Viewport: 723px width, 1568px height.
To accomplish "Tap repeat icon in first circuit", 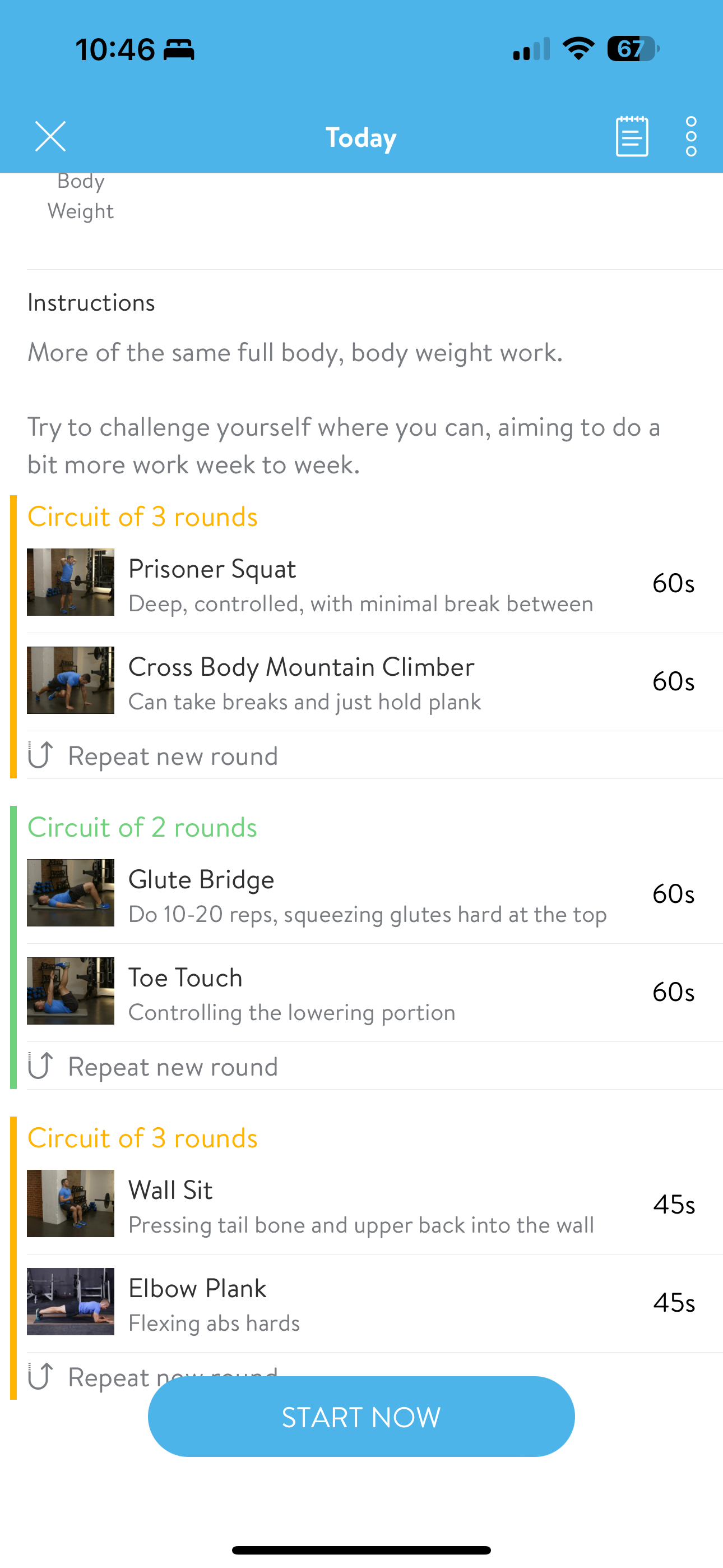I will (41, 755).
